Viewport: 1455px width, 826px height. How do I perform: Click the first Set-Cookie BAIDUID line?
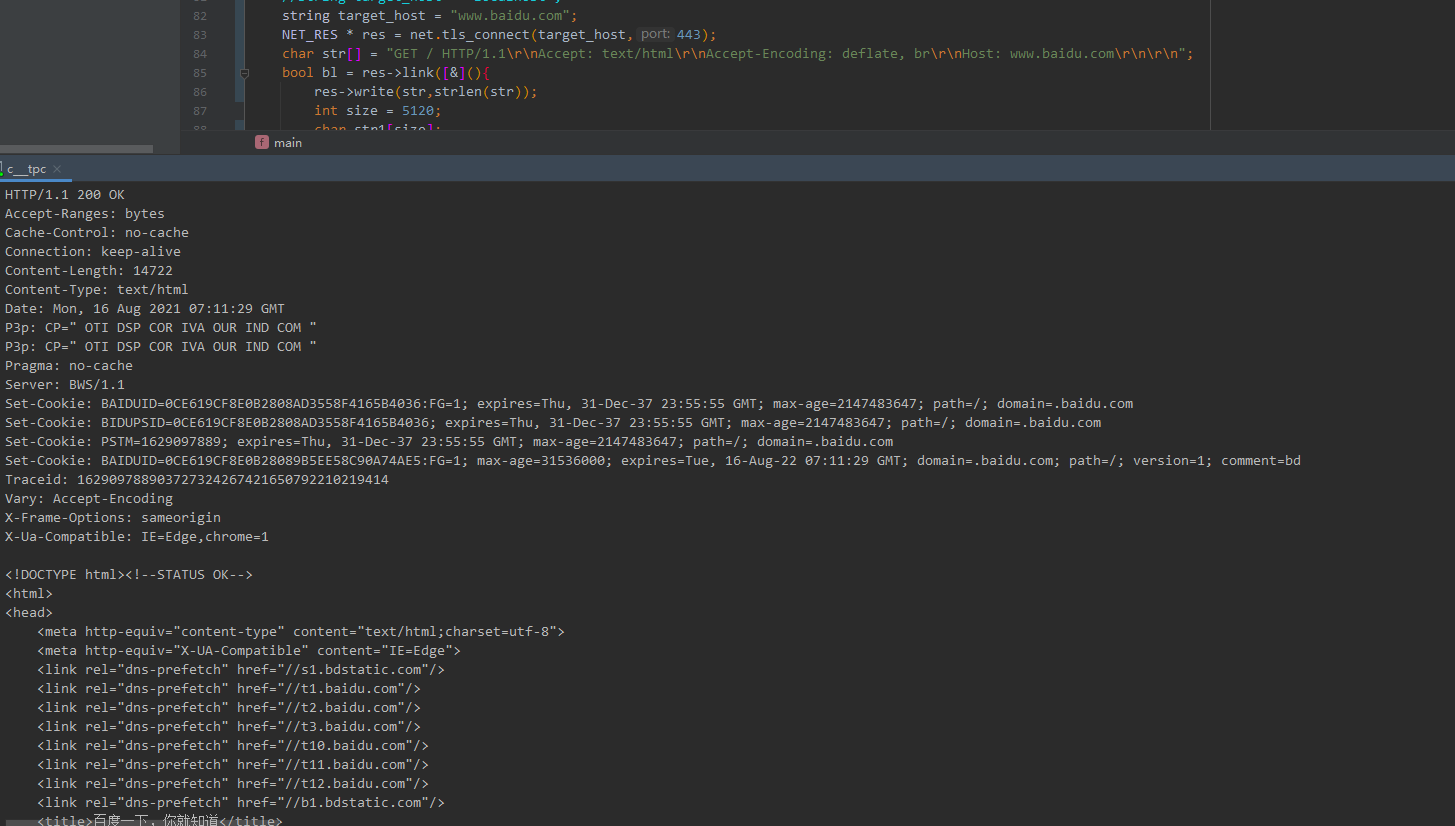pyautogui.click(x=300, y=403)
